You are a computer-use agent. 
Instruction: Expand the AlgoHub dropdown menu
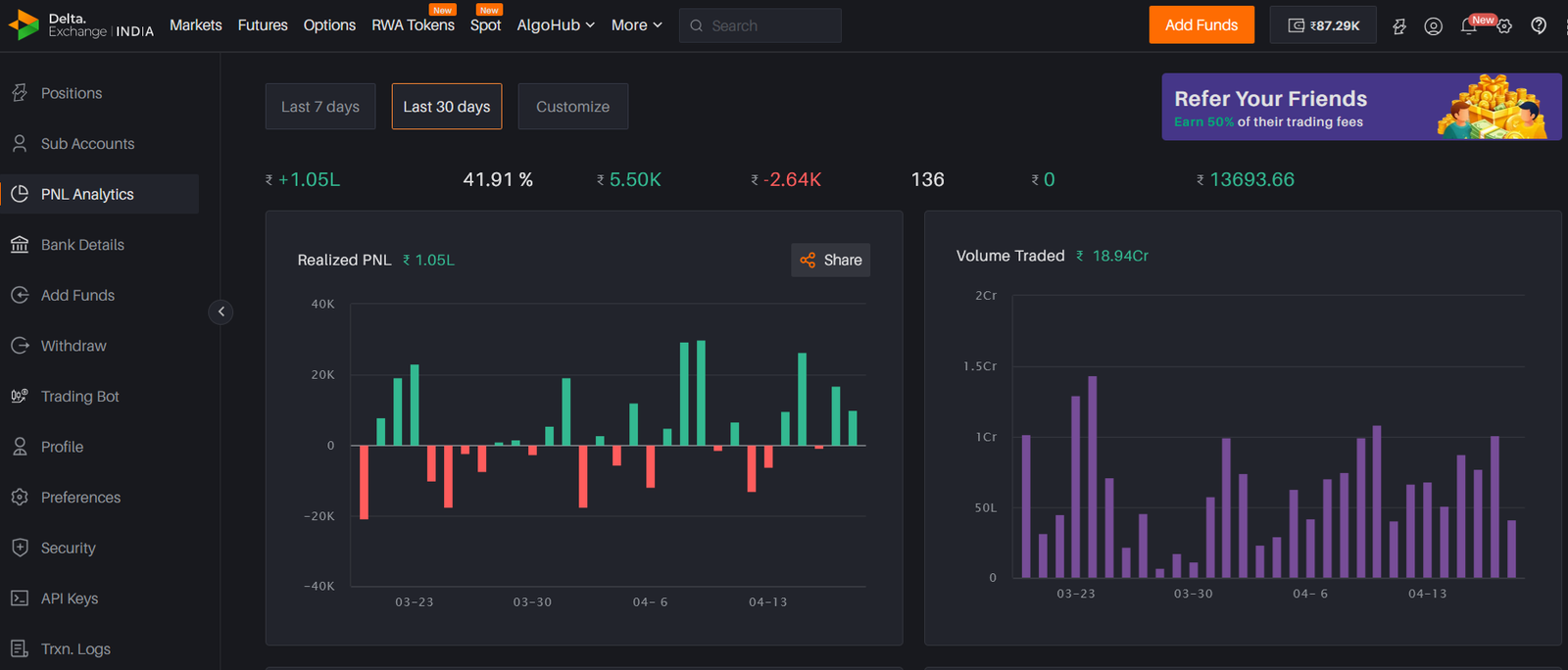pyautogui.click(x=556, y=25)
